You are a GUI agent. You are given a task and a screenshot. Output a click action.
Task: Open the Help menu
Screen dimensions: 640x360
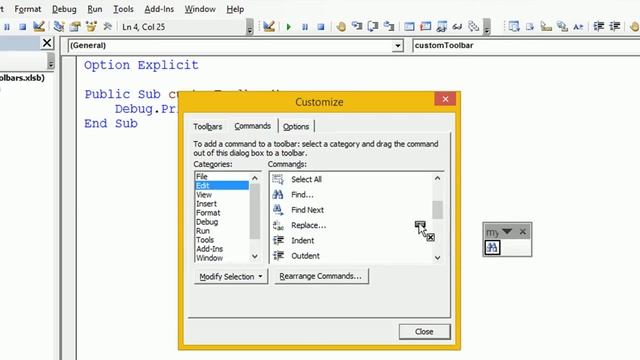235,9
